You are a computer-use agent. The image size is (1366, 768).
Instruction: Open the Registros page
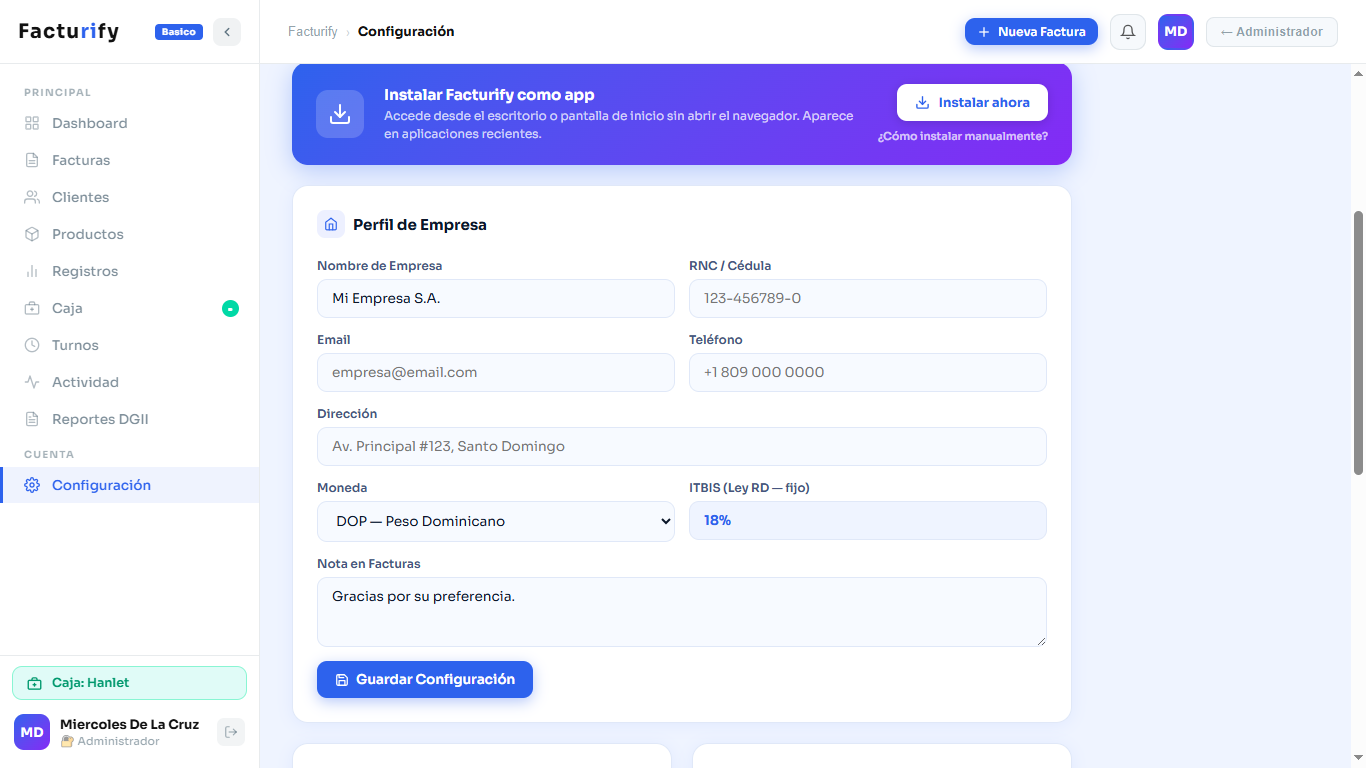(x=129, y=271)
